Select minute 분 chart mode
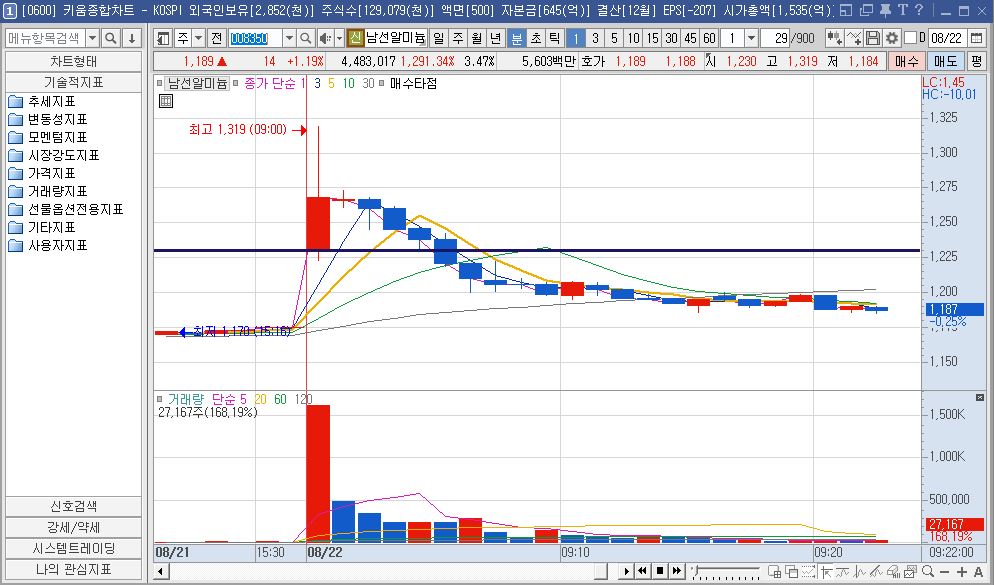The height and width of the screenshot is (585, 994). click(517, 39)
